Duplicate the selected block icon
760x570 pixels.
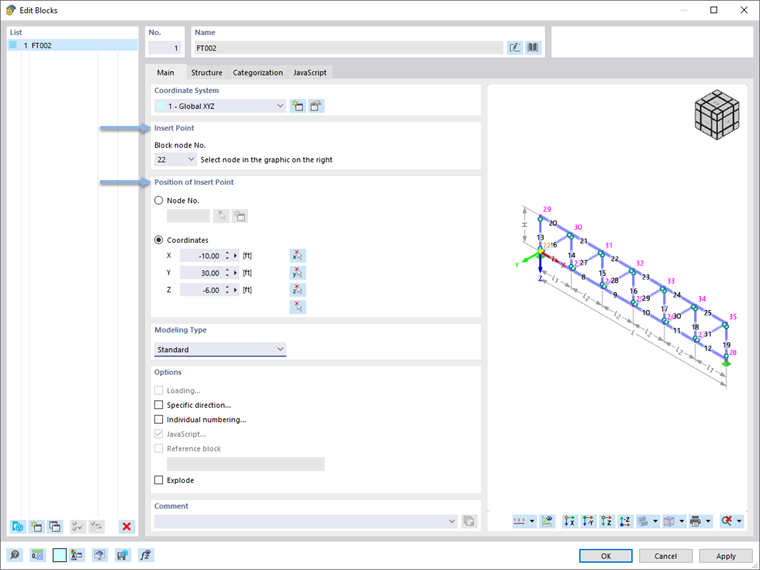coord(55,526)
